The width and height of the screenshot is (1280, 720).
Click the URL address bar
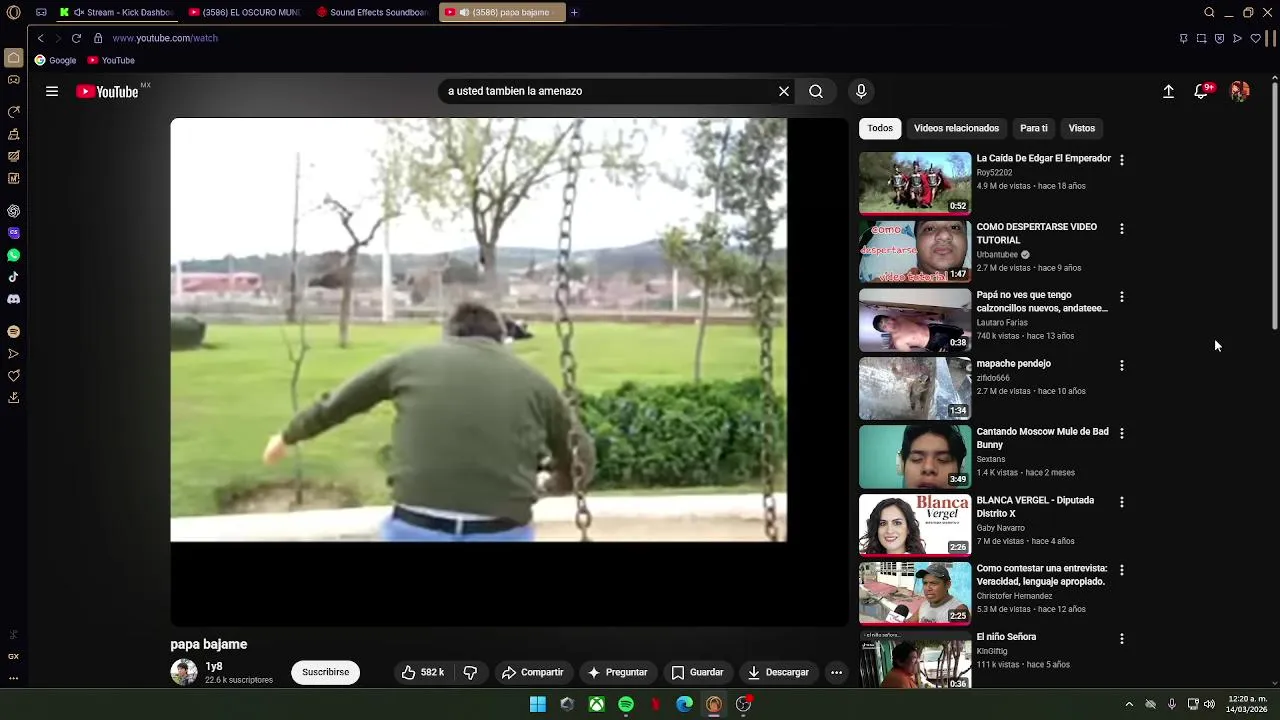click(640, 38)
